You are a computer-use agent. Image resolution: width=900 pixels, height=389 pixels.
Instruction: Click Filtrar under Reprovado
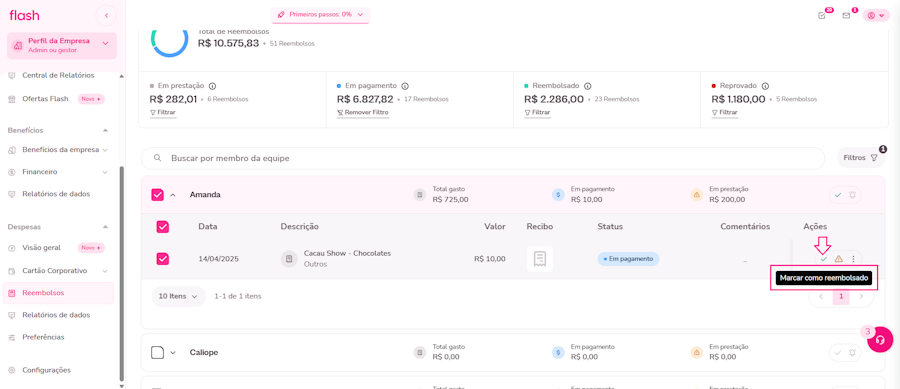[724, 112]
